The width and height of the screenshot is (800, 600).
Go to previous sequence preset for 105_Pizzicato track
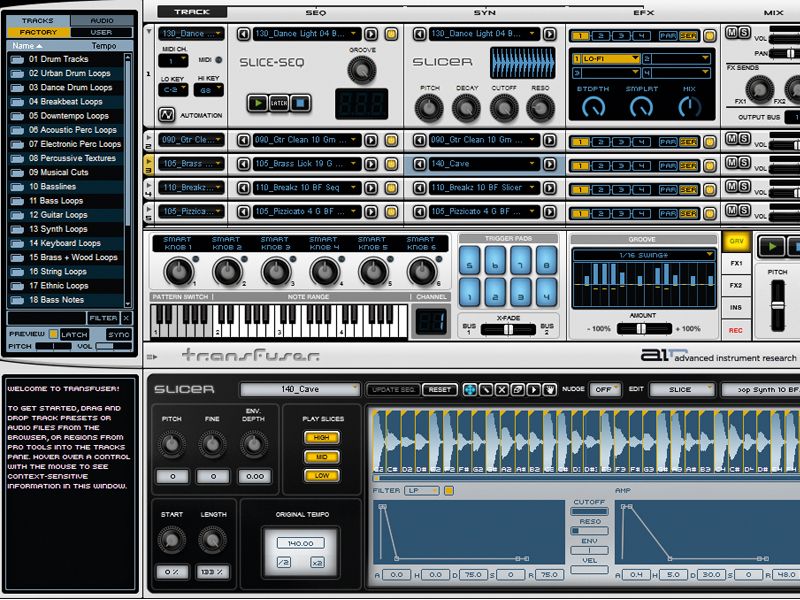pos(244,211)
